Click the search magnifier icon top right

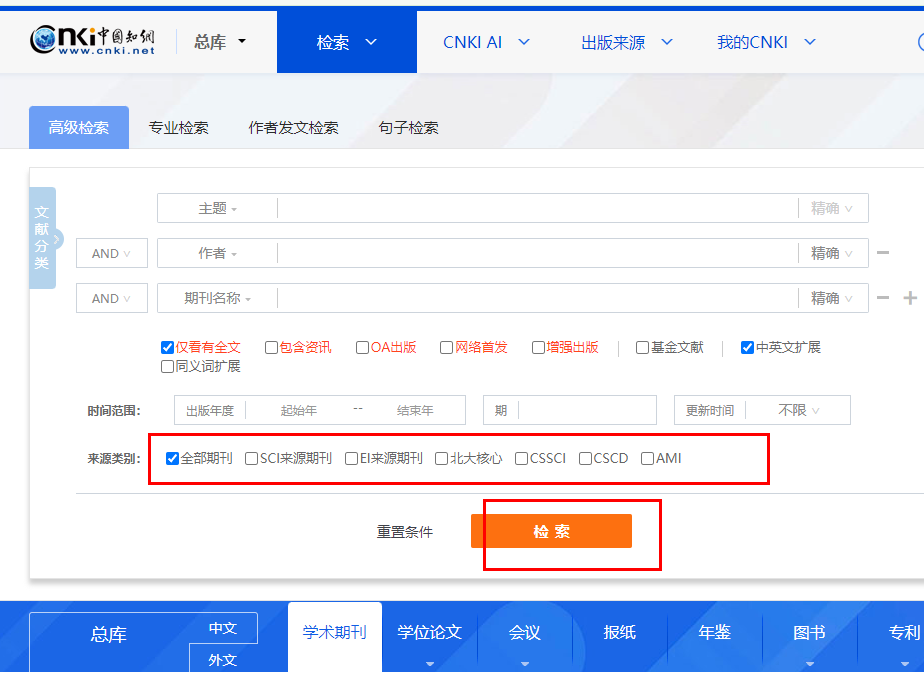tap(919, 41)
